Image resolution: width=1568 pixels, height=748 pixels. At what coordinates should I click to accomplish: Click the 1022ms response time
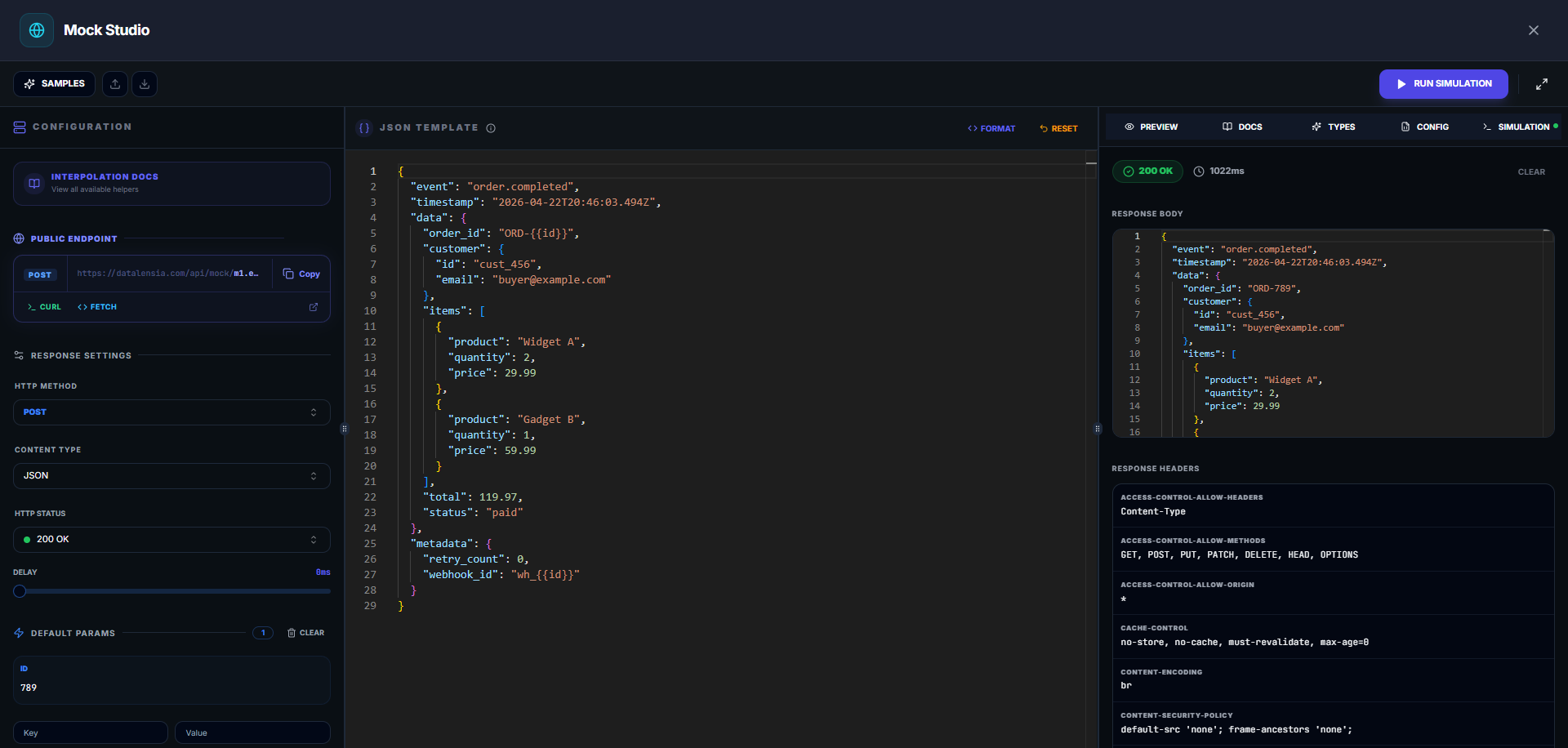click(x=1218, y=171)
